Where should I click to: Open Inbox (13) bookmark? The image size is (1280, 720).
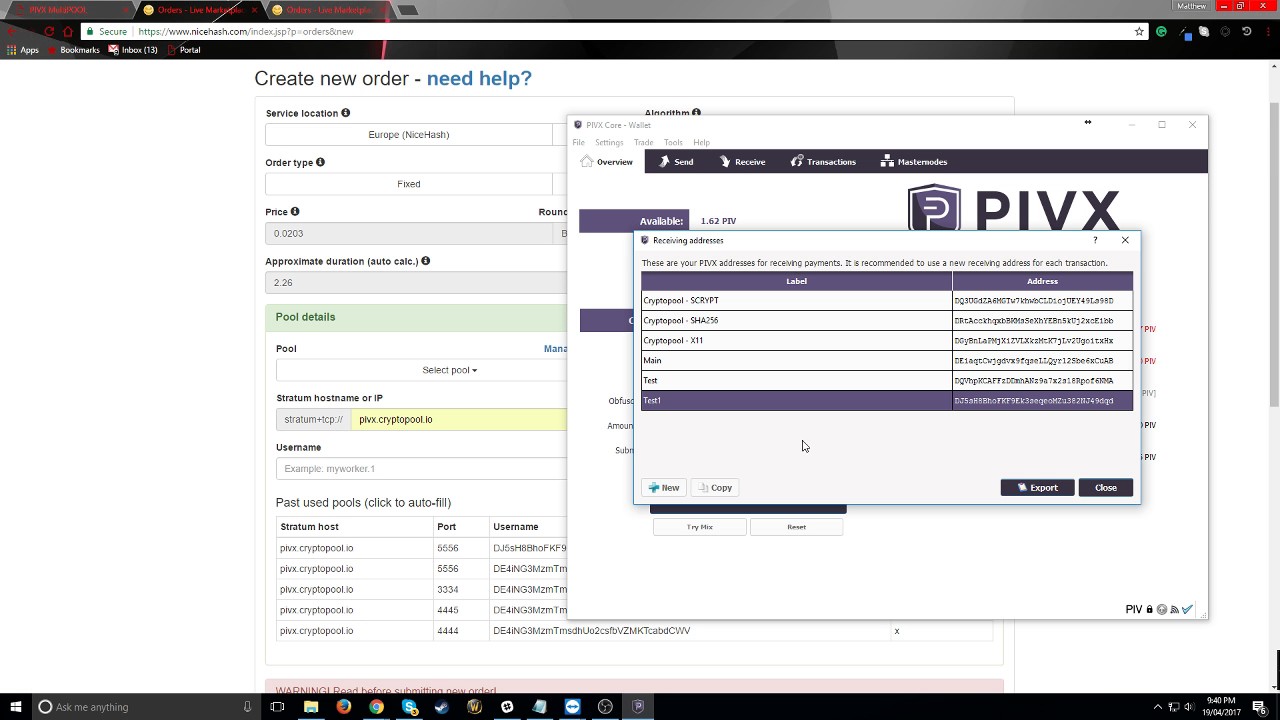(133, 50)
